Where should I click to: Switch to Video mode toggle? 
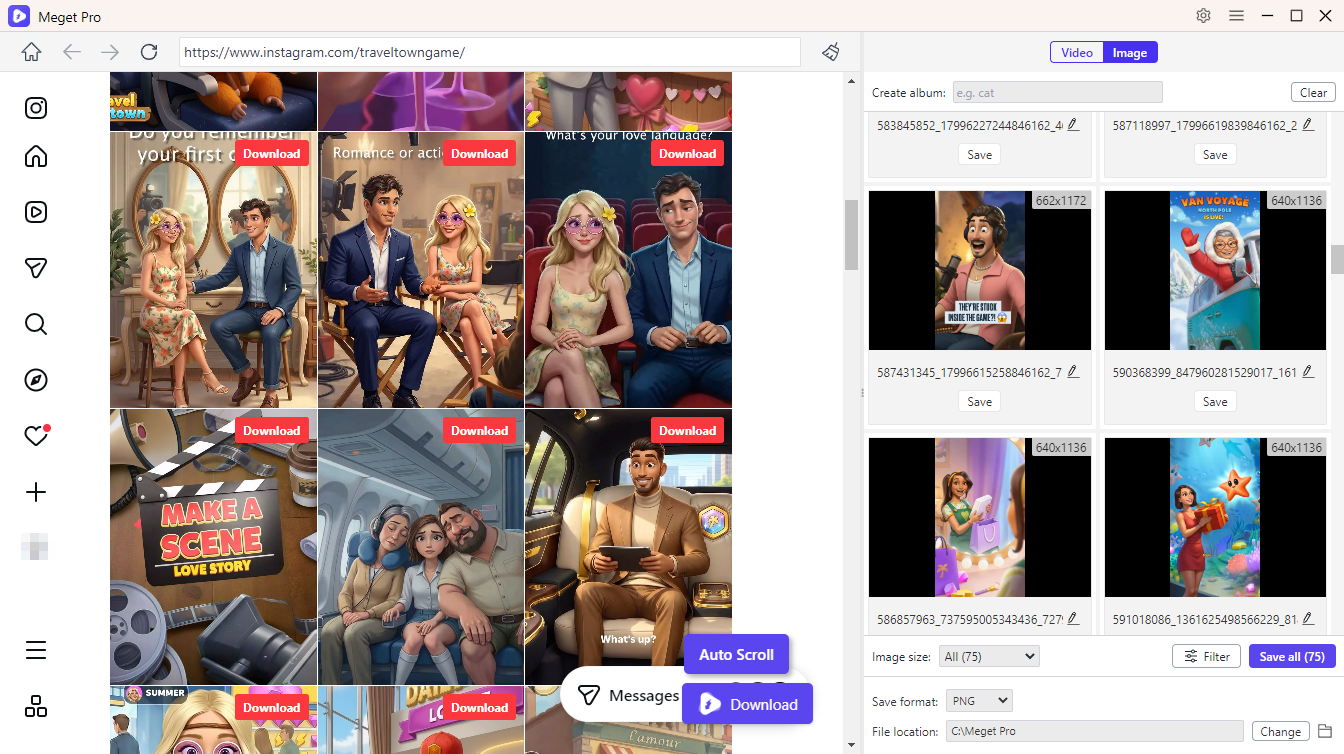[x=1076, y=53]
